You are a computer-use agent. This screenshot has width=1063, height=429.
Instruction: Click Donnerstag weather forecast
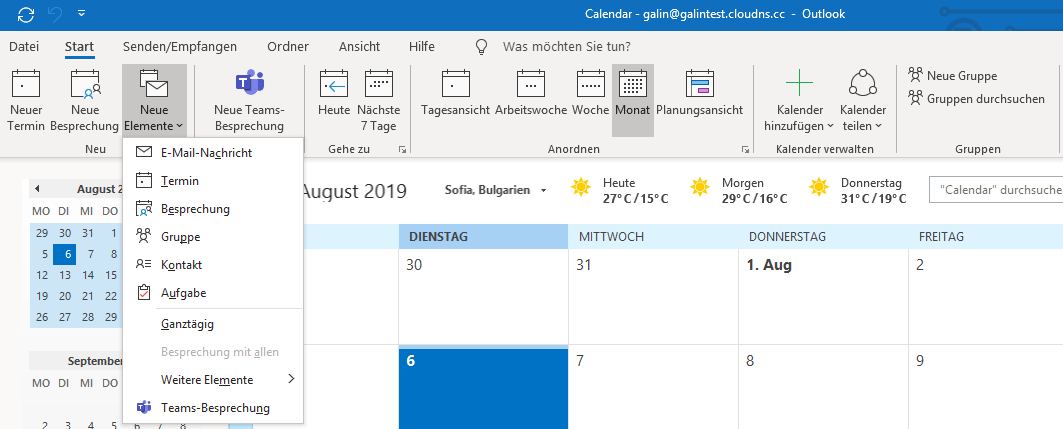(x=858, y=190)
